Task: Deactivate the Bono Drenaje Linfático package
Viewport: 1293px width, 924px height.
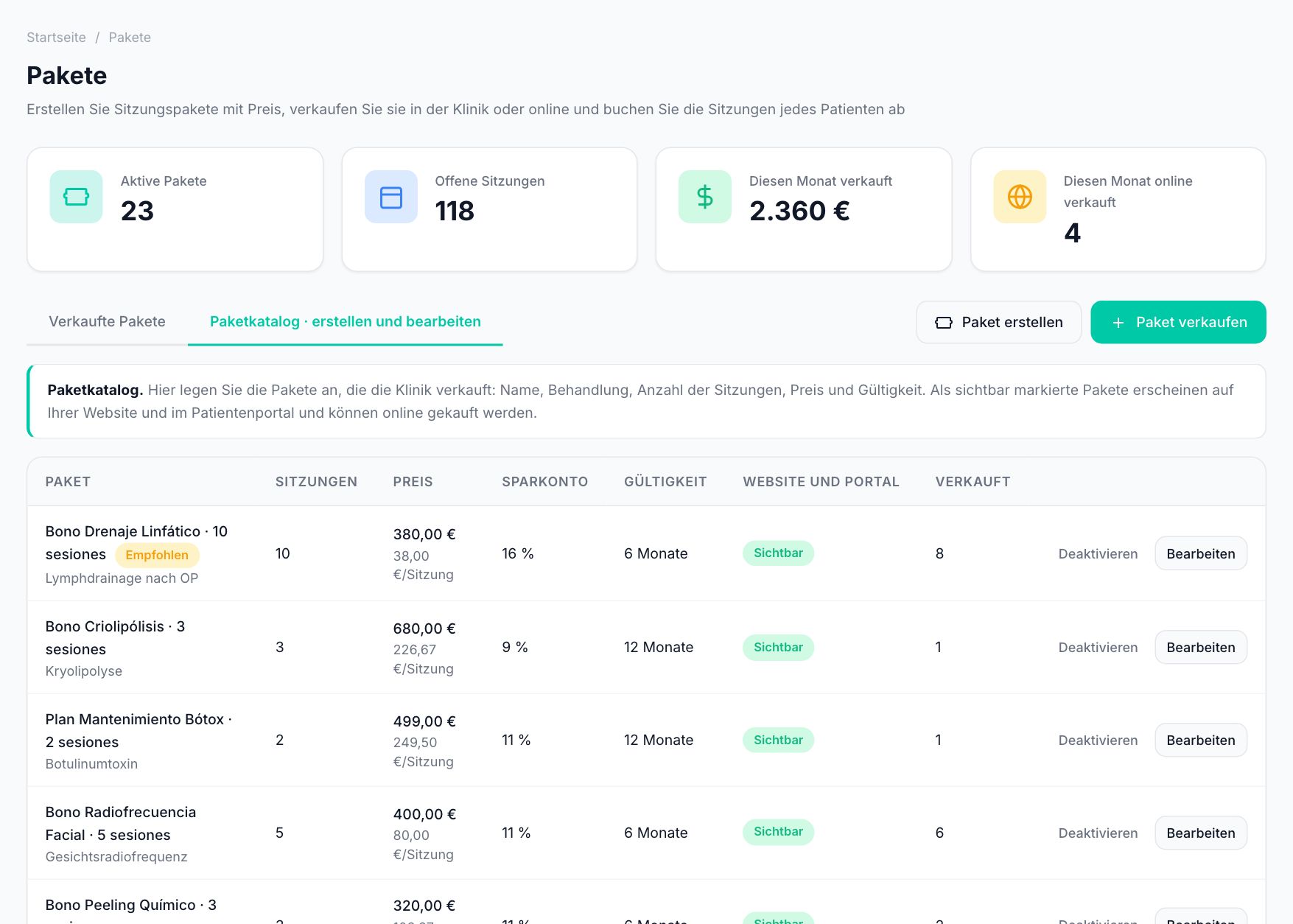Action: point(1098,553)
